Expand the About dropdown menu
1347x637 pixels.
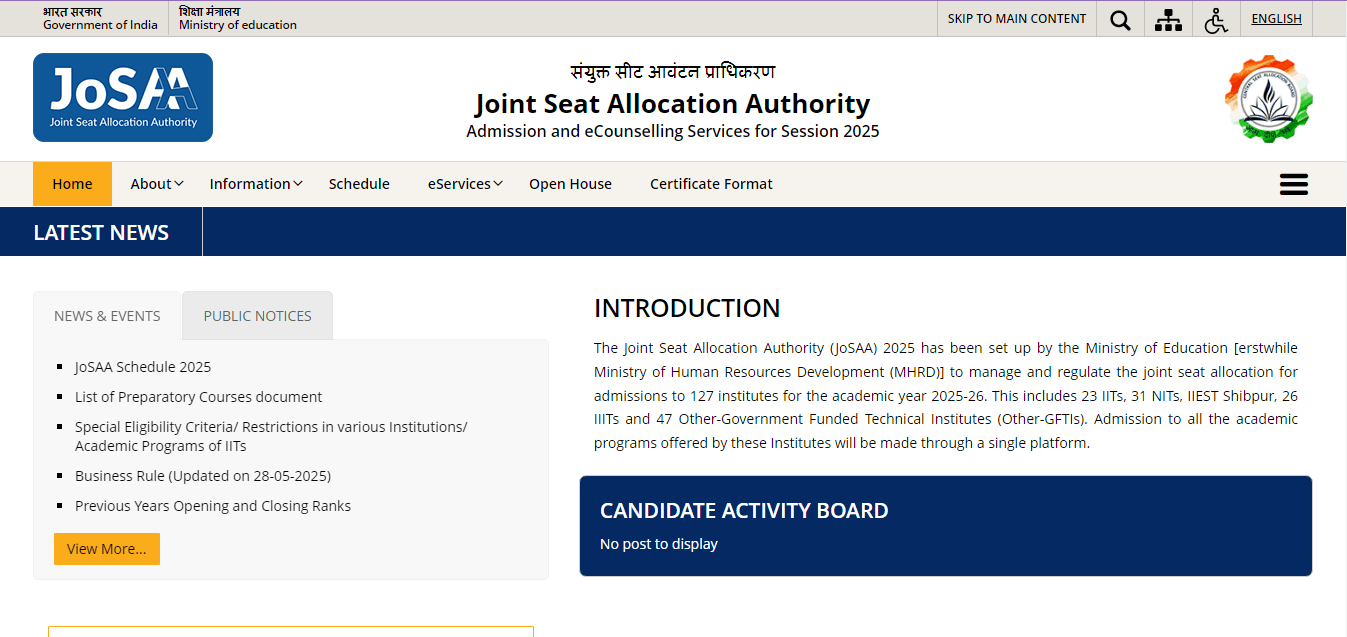[x=157, y=184]
